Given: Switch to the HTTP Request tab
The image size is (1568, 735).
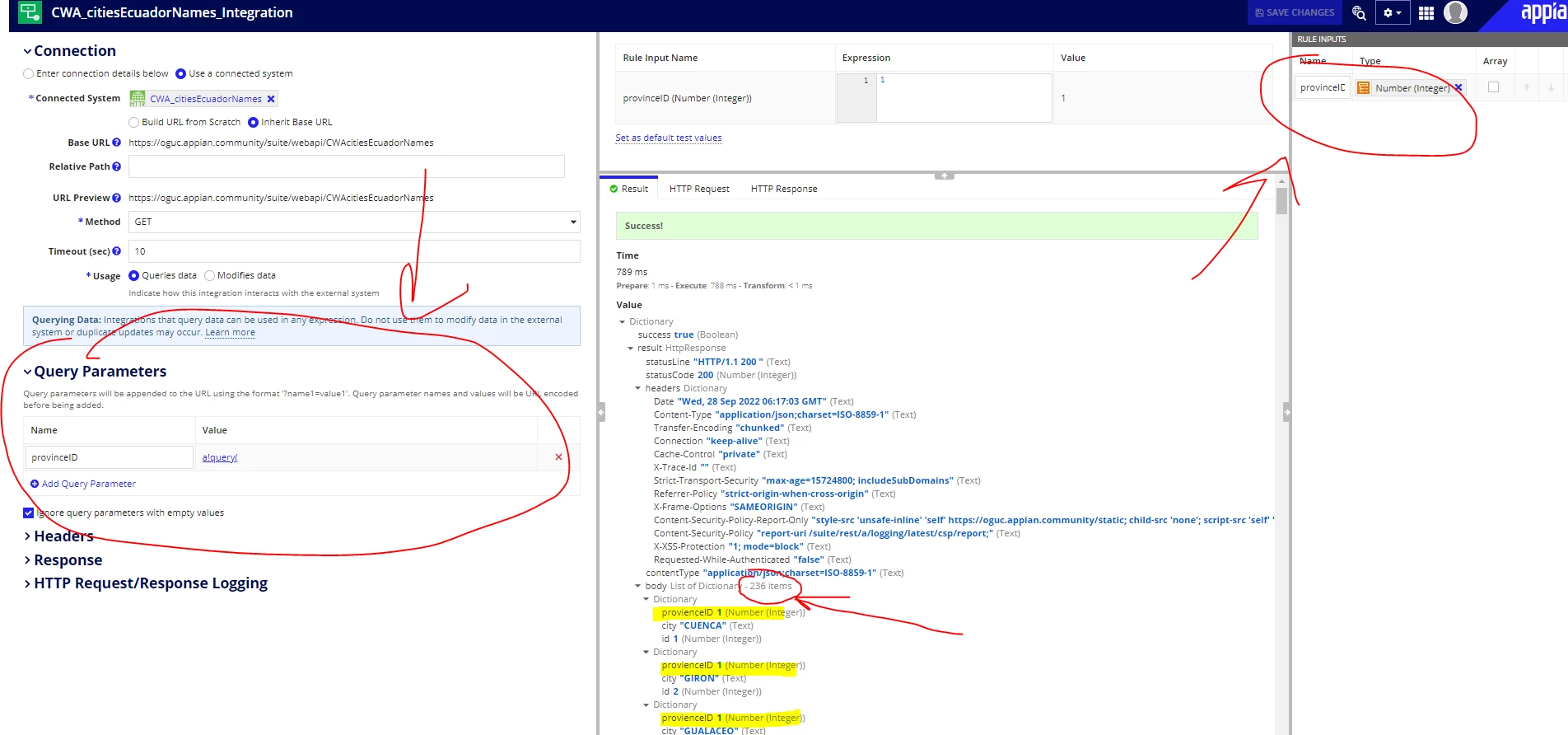Looking at the screenshot, I should click(699, 189).
